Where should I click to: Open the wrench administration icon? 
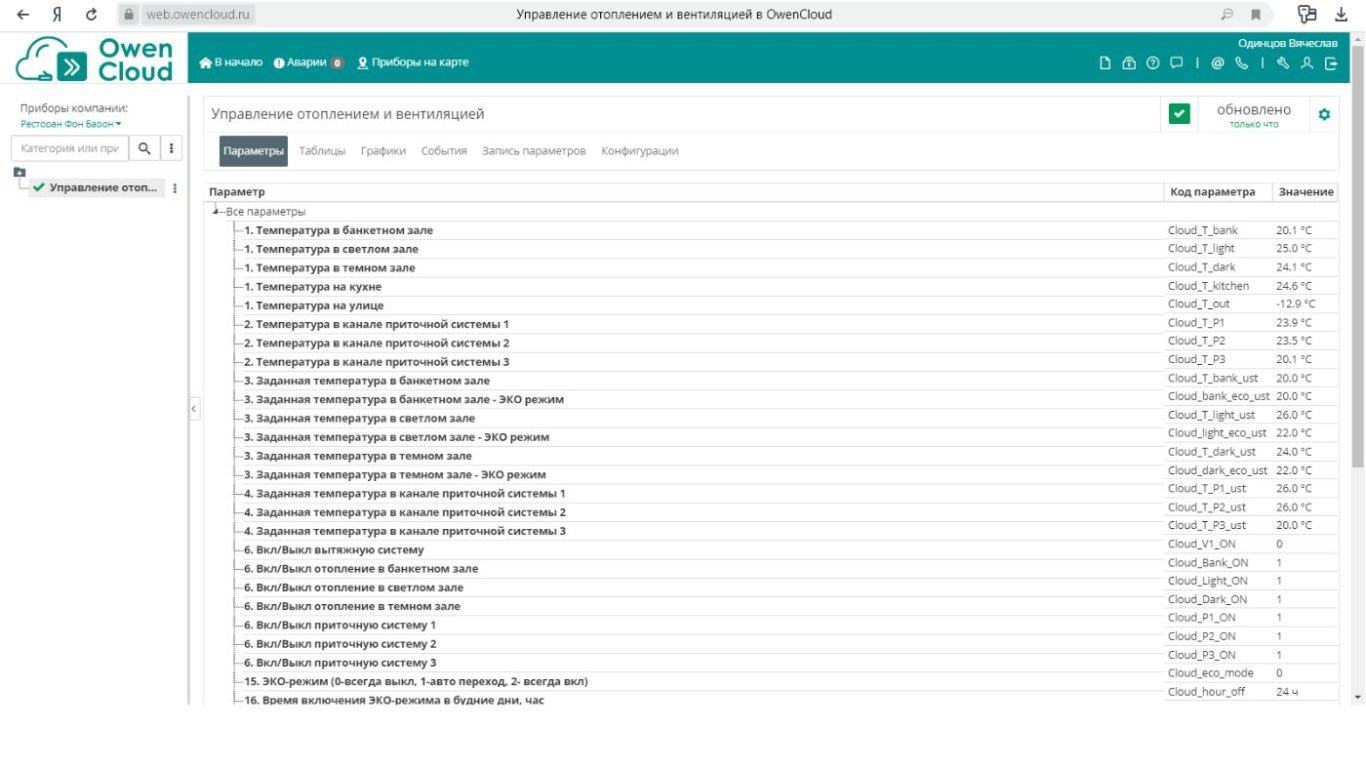[x=1283, y=63]
